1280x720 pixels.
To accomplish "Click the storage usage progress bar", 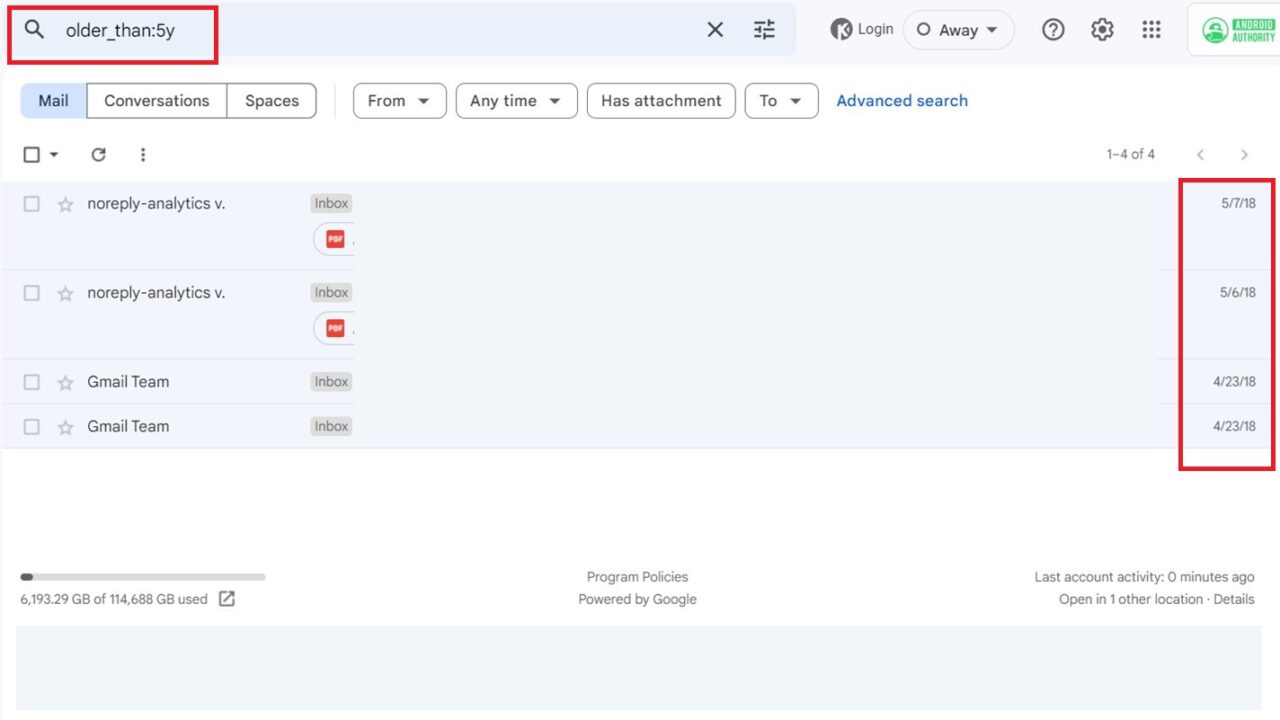I will tap(143, 577).
